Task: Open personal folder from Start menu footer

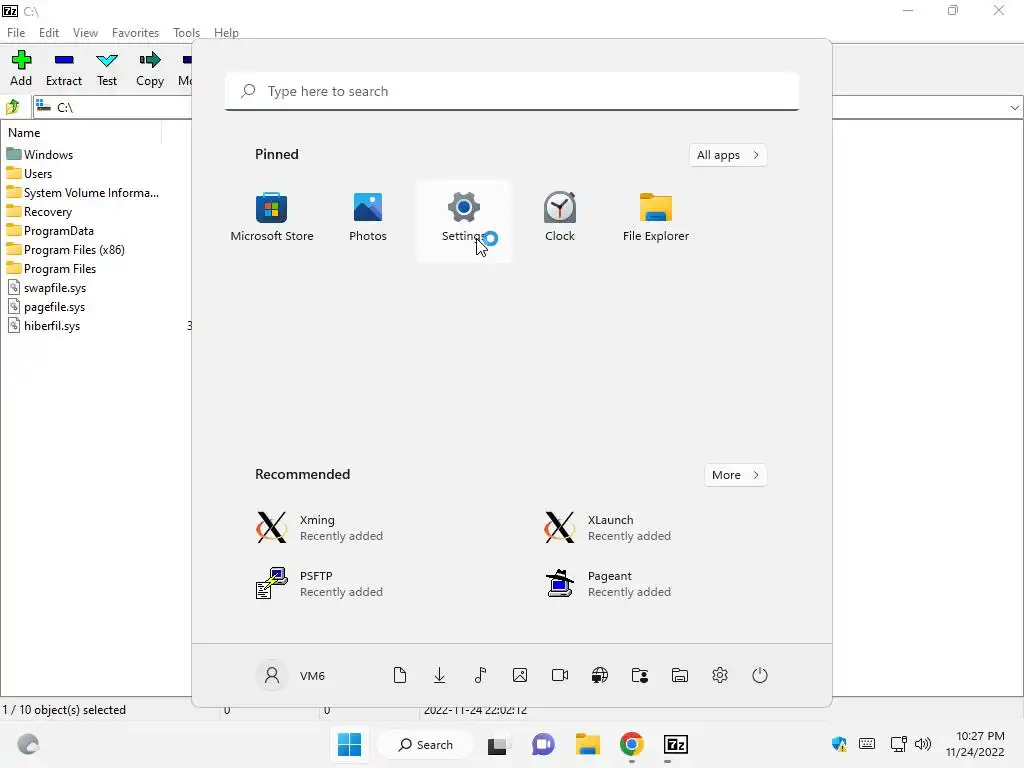Action: coord(640,675)
